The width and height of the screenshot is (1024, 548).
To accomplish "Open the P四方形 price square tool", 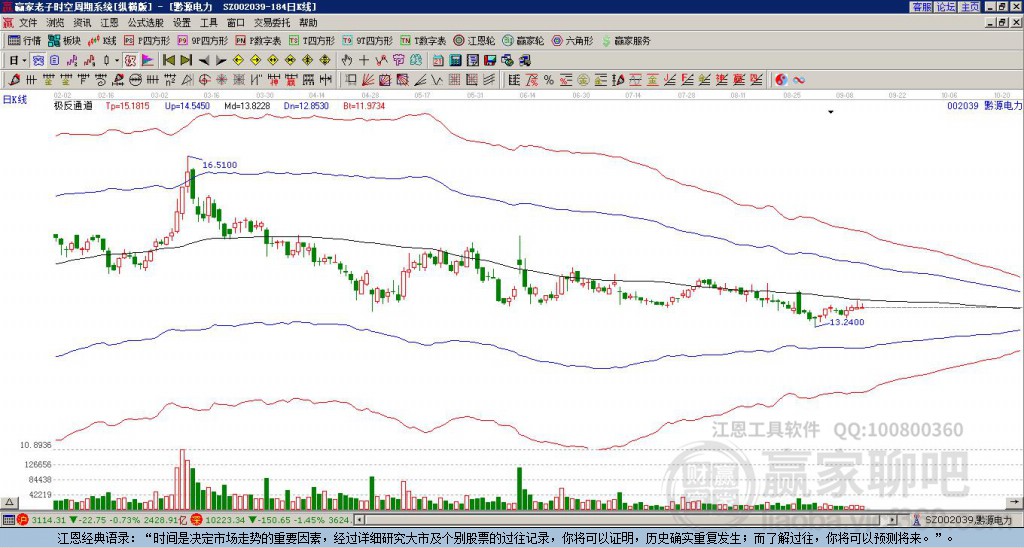I will click(147, 40).
